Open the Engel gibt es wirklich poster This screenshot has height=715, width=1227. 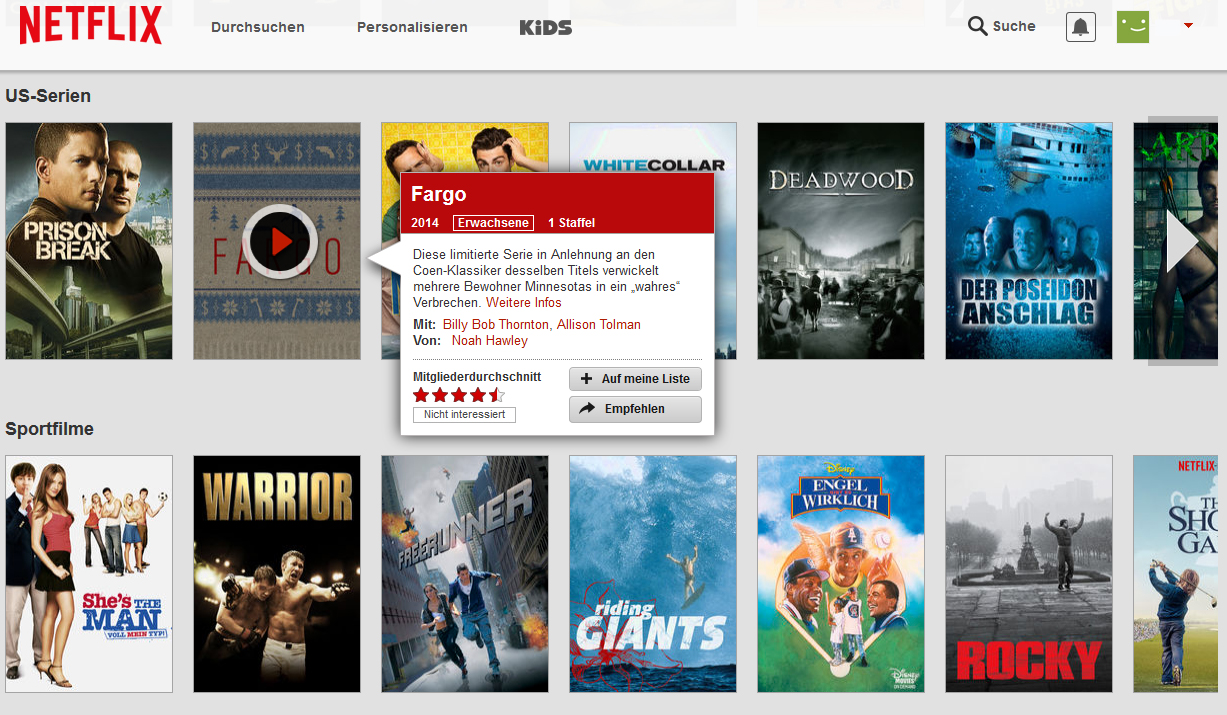click(x=841, y=574)
